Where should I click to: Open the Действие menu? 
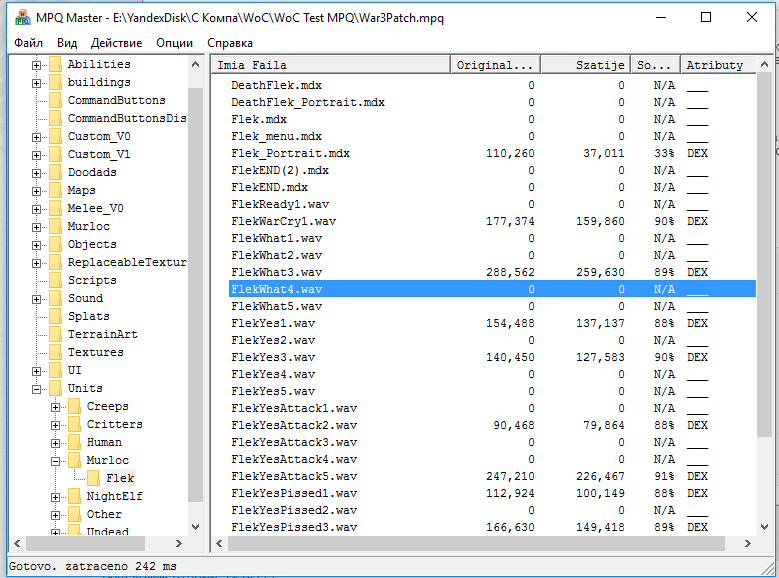click(x=116, y=43)
